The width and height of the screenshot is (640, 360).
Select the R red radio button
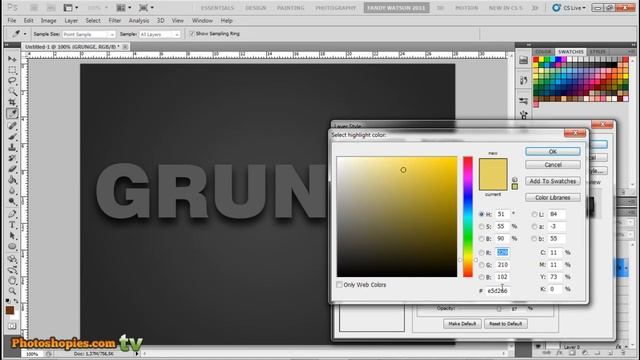pyautogui.click(x=482, y=253)
